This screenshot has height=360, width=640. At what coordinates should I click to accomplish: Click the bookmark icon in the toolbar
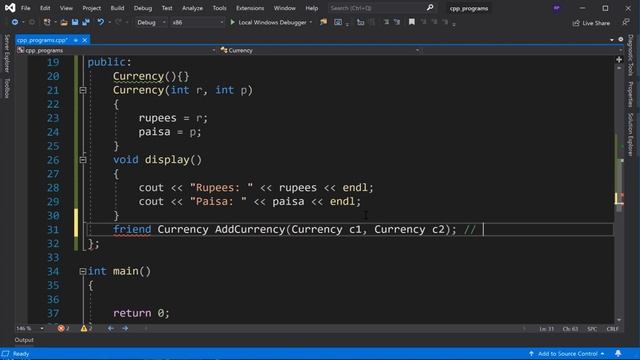[x=411, y=22]
